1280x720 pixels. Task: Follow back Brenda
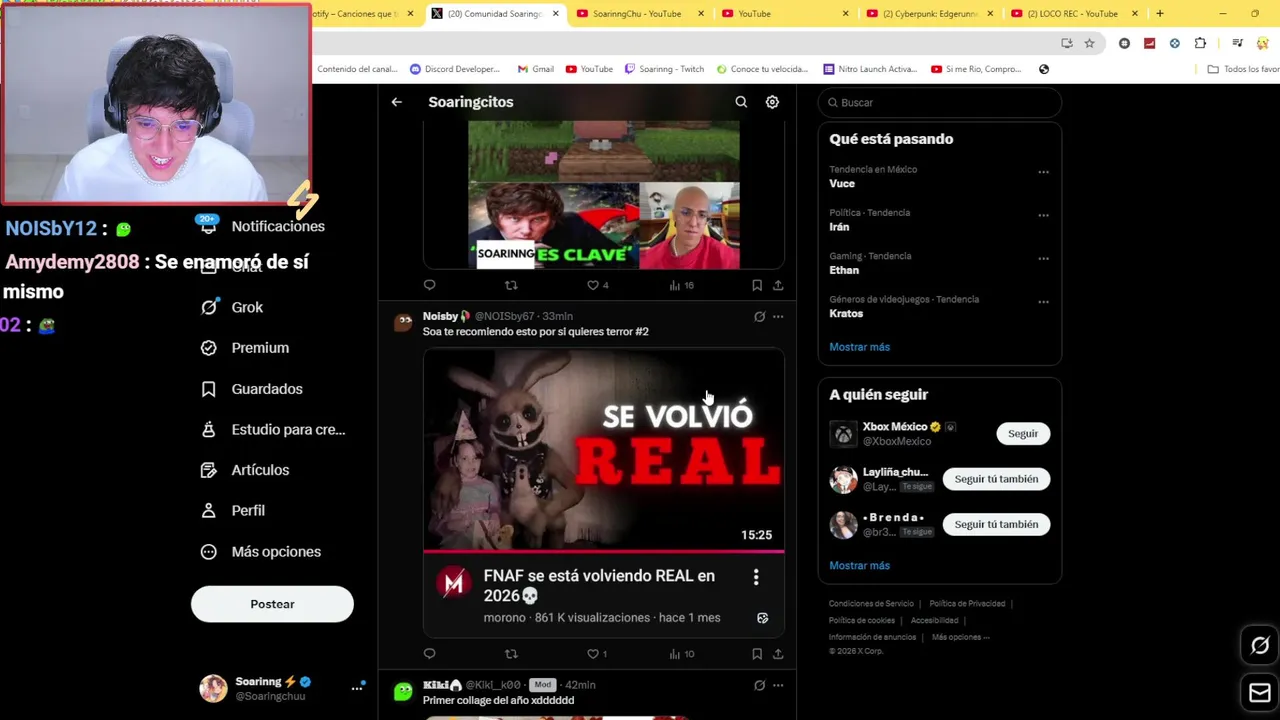[x=996, y=524]
